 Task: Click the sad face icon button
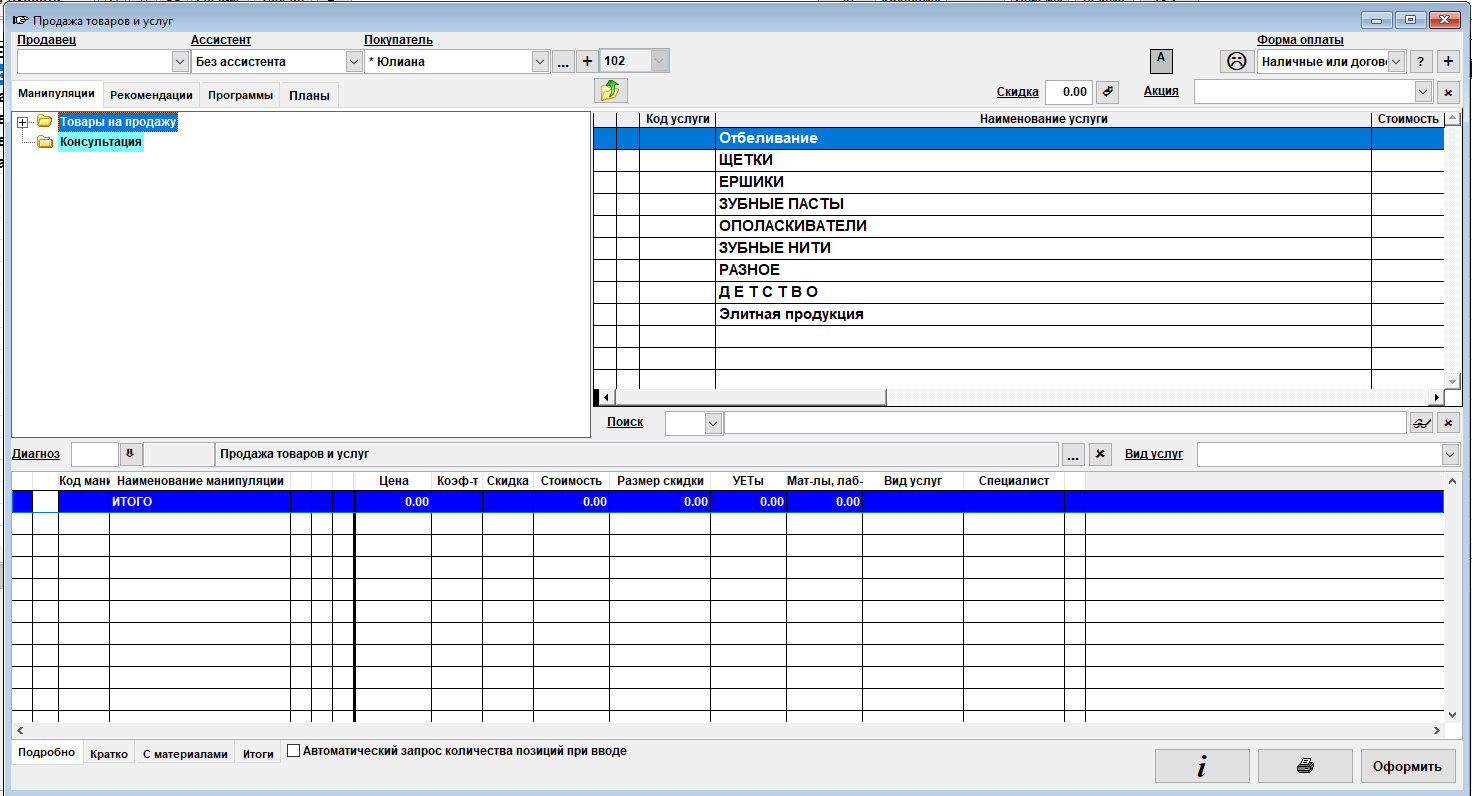[1237, 61]
